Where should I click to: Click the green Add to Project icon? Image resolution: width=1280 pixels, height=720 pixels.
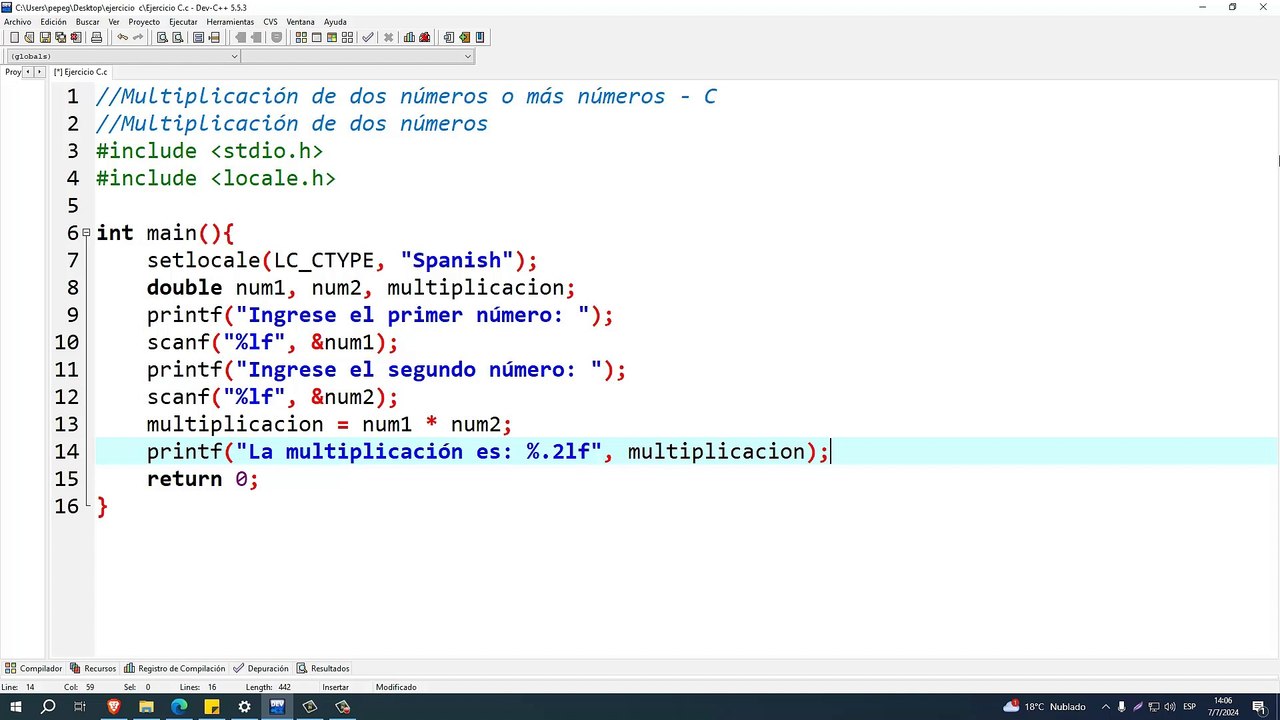464,37
